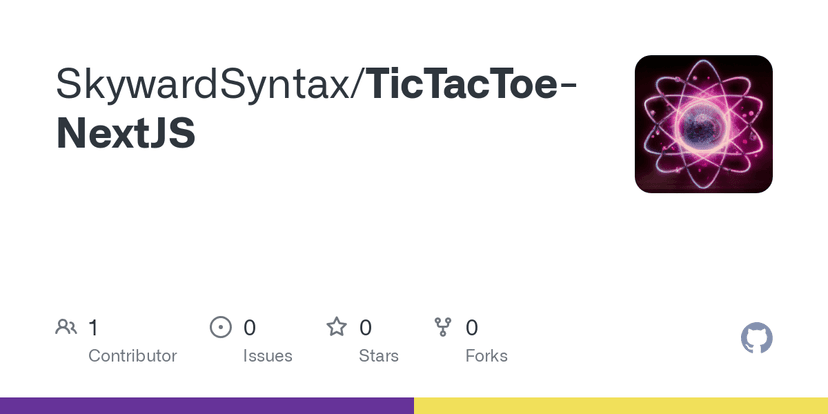
Task: Click the purple language bar segment
Action: click(x=207, y=405)
